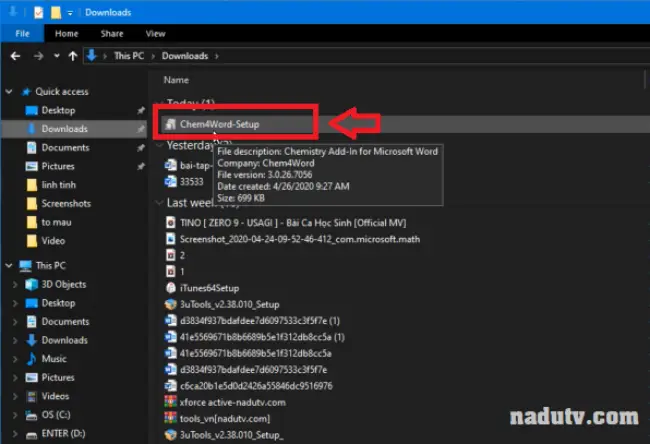
Task: Open the 'linh tinh' folder
Action: click(58, 185)
